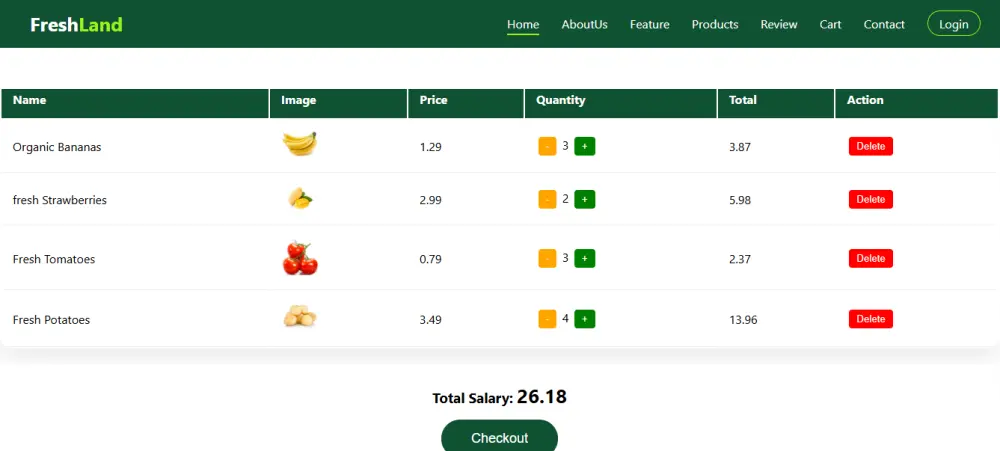Click the price 1.29

coord(430,147)
